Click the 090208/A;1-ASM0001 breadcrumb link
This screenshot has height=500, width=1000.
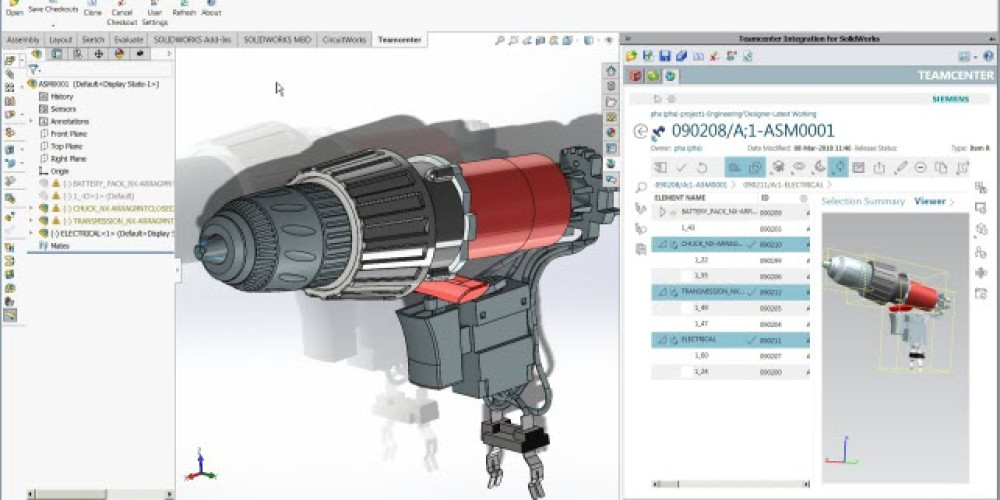coord(691,184)
